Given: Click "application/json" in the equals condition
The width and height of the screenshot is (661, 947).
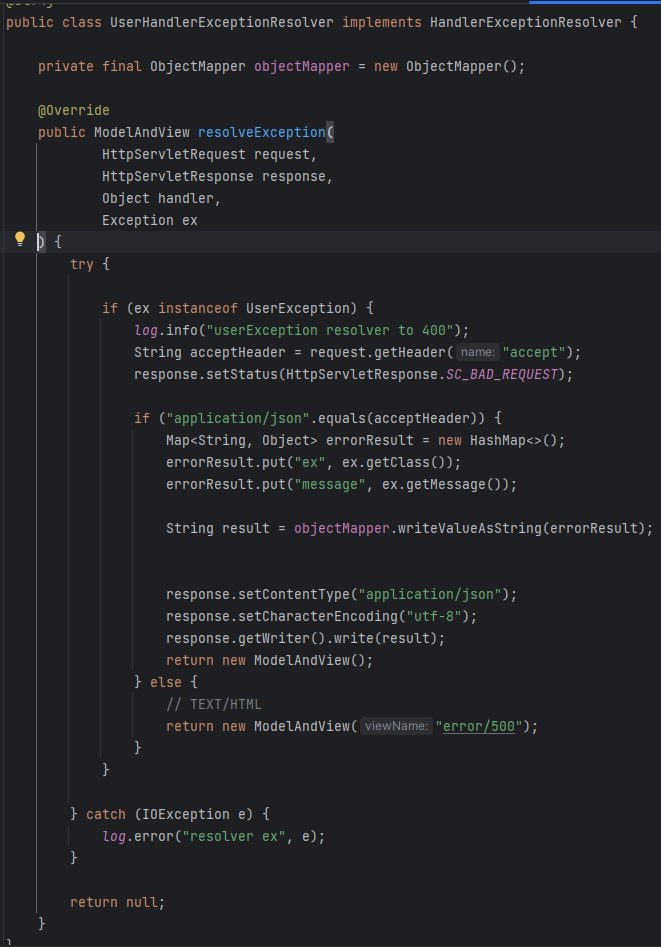Looking at the screenshot, I should (238, 419).
